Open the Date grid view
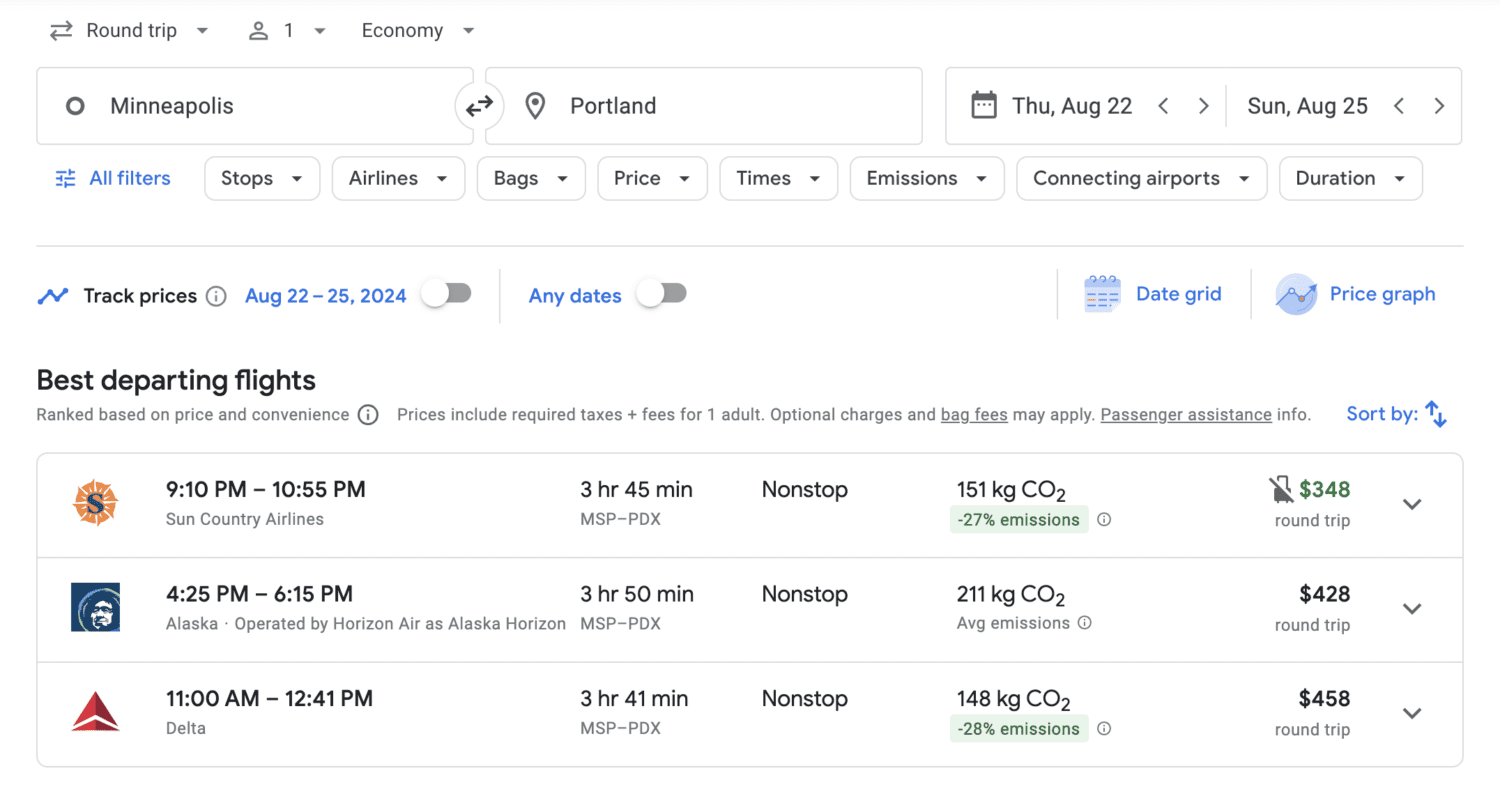1500x796 pixels. pos(1154,293)
